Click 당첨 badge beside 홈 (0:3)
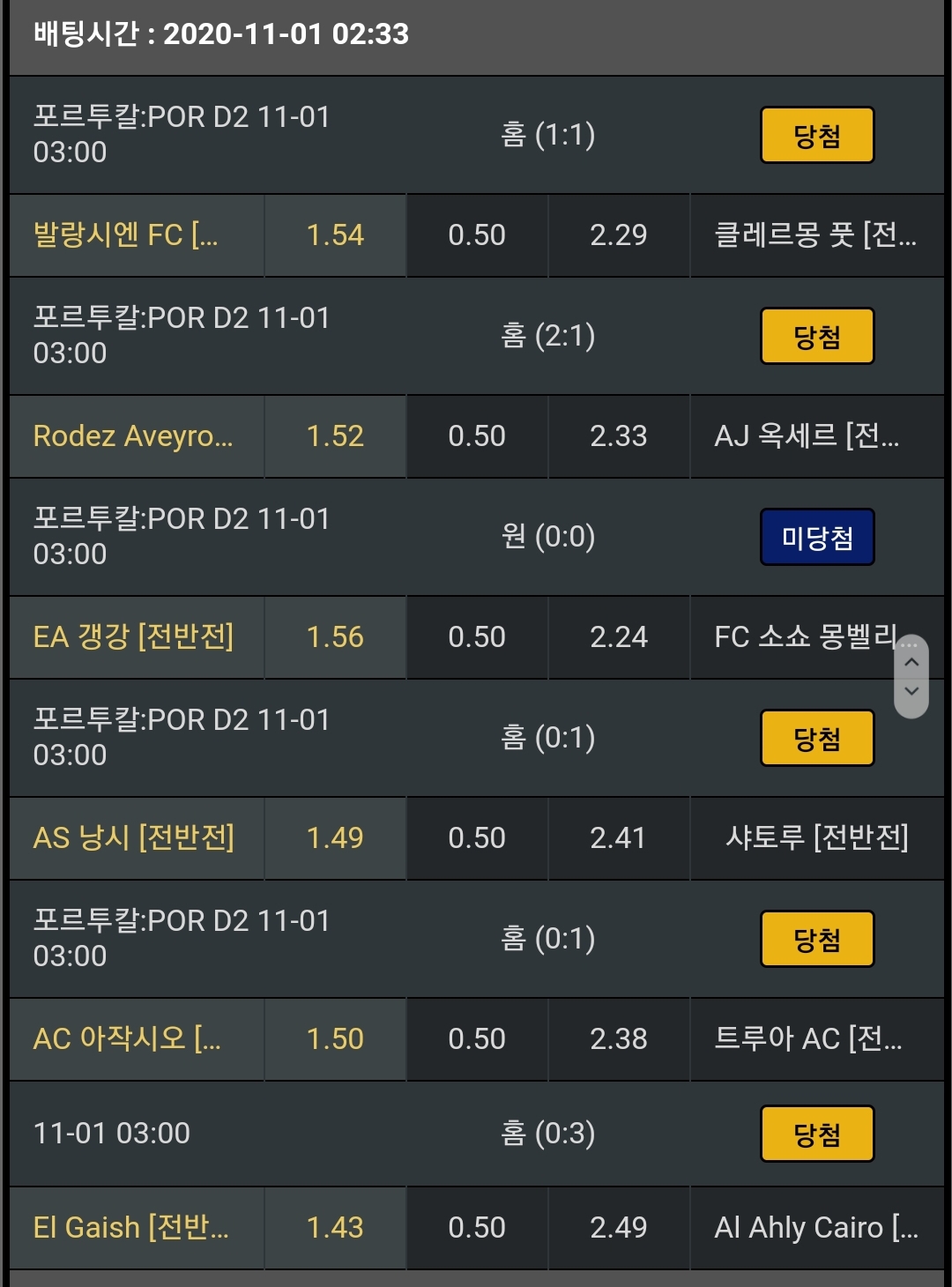This screenshot has width=952, height=1287. 817,1134
